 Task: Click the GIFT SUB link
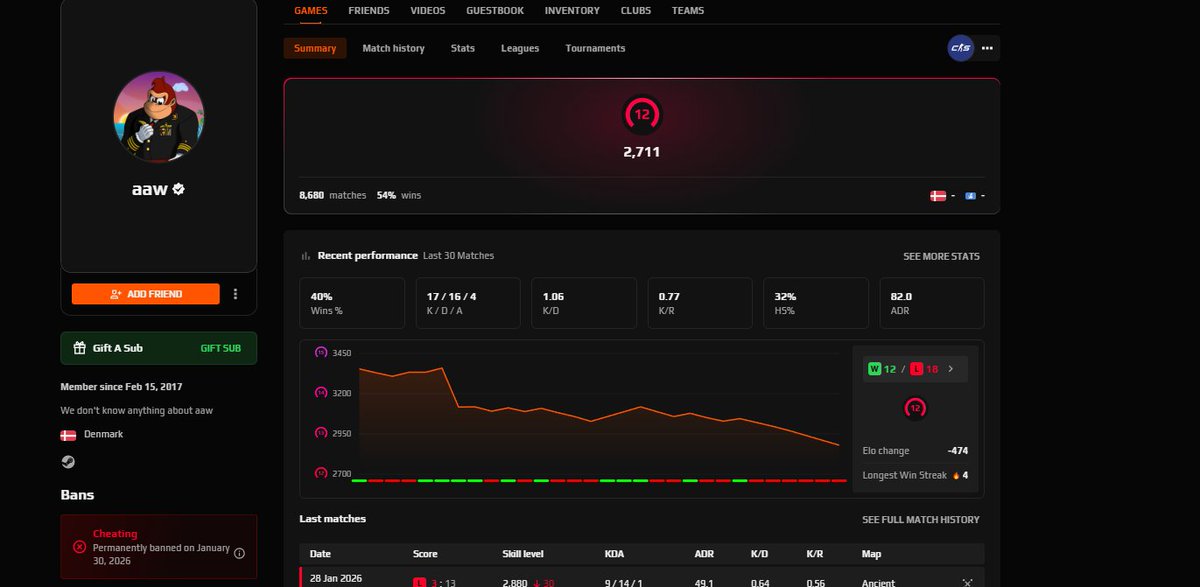[221, 348]
